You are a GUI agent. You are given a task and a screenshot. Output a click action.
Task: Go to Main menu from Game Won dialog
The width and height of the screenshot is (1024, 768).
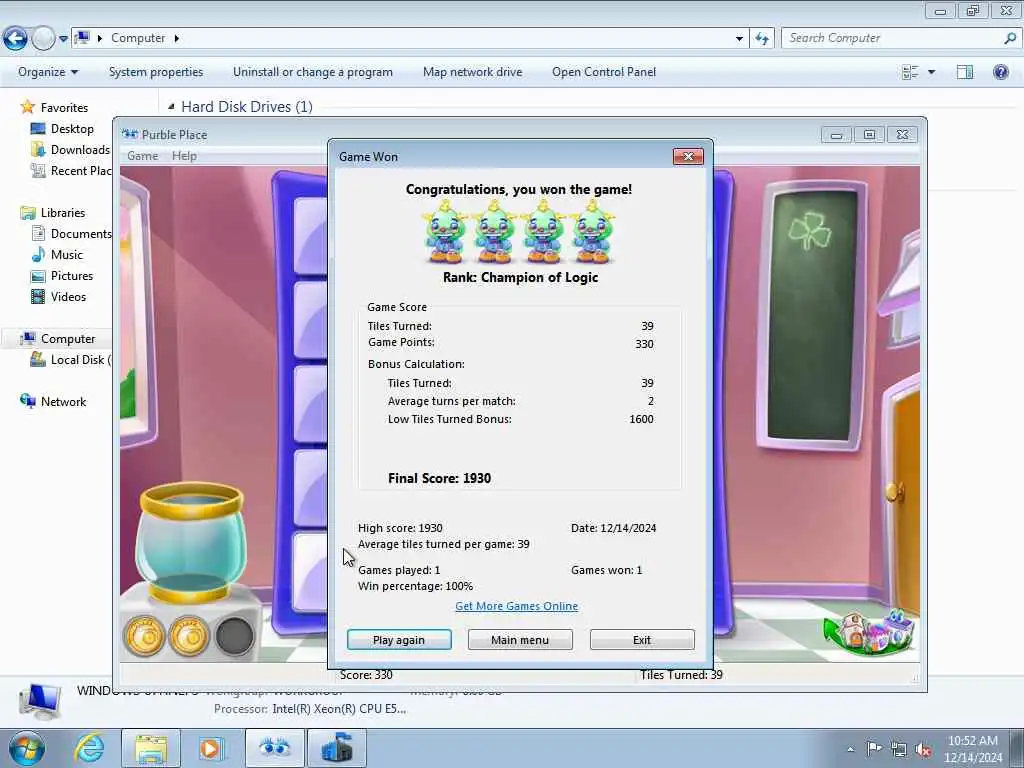click(520, 640)
